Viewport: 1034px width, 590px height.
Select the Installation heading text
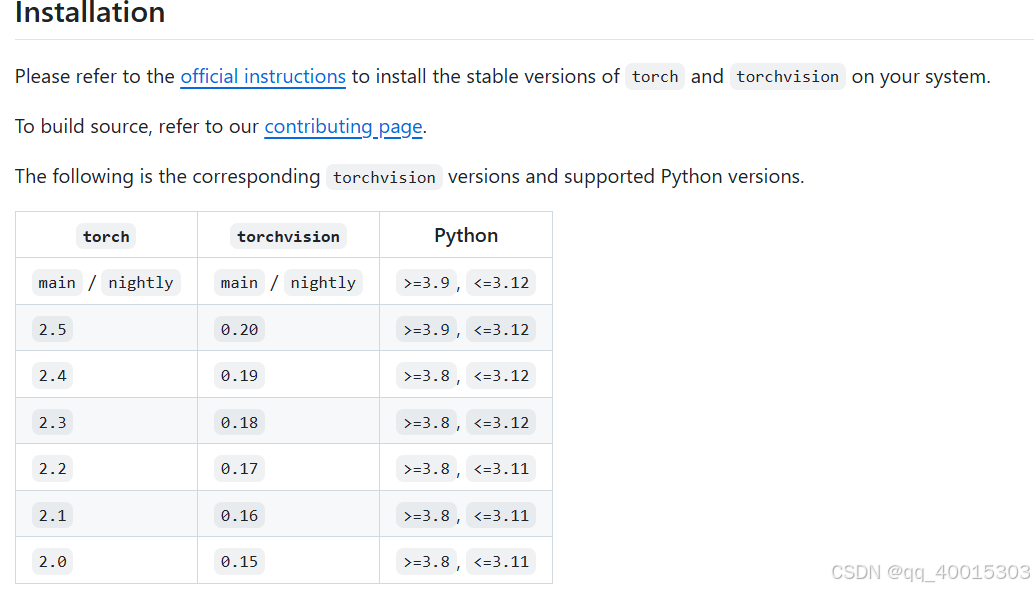[89, 14]
